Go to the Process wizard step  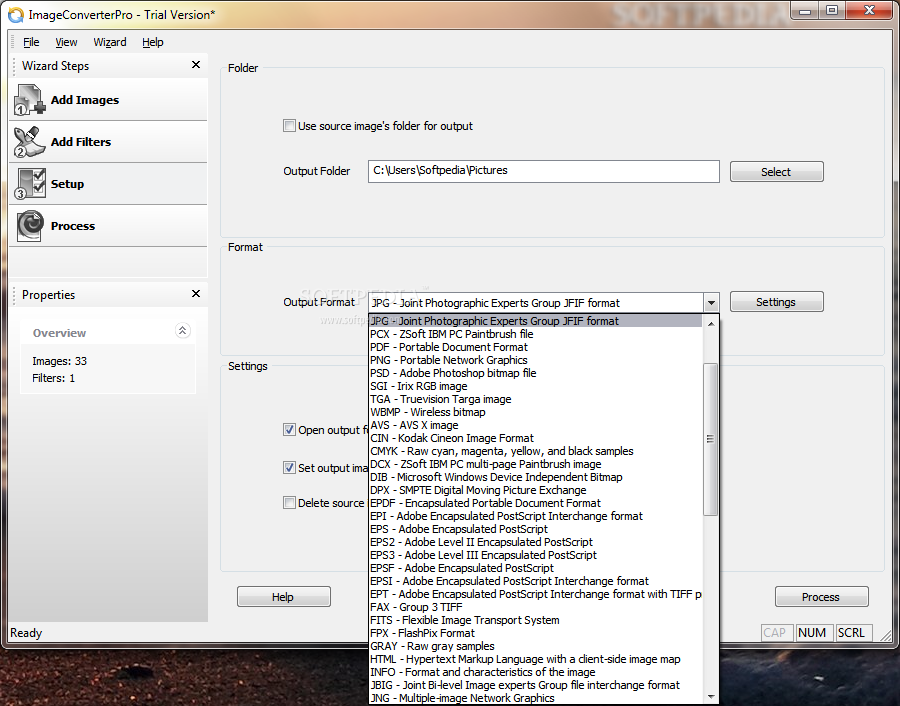point(108,226)
